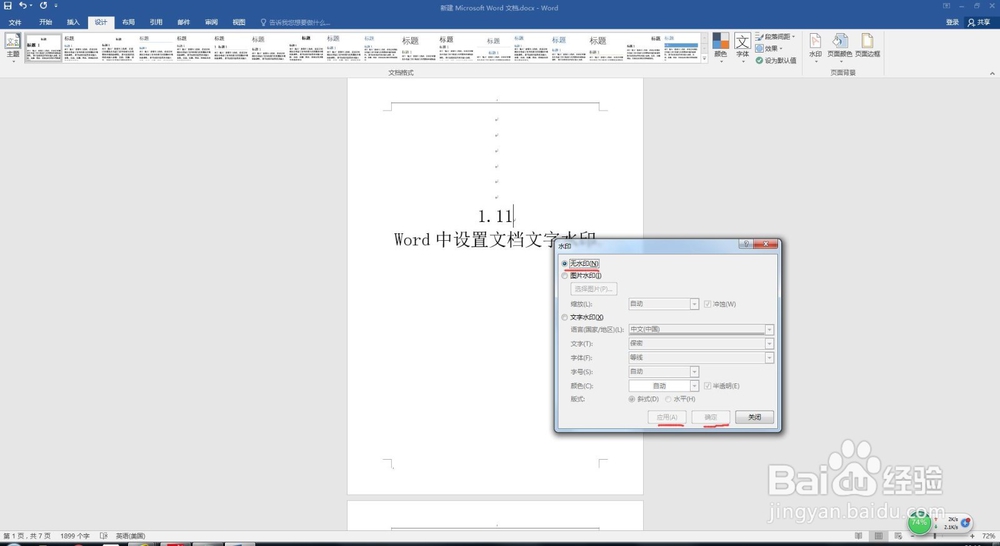Select 斜式 diagonal layout radio button

coord(631,399)
